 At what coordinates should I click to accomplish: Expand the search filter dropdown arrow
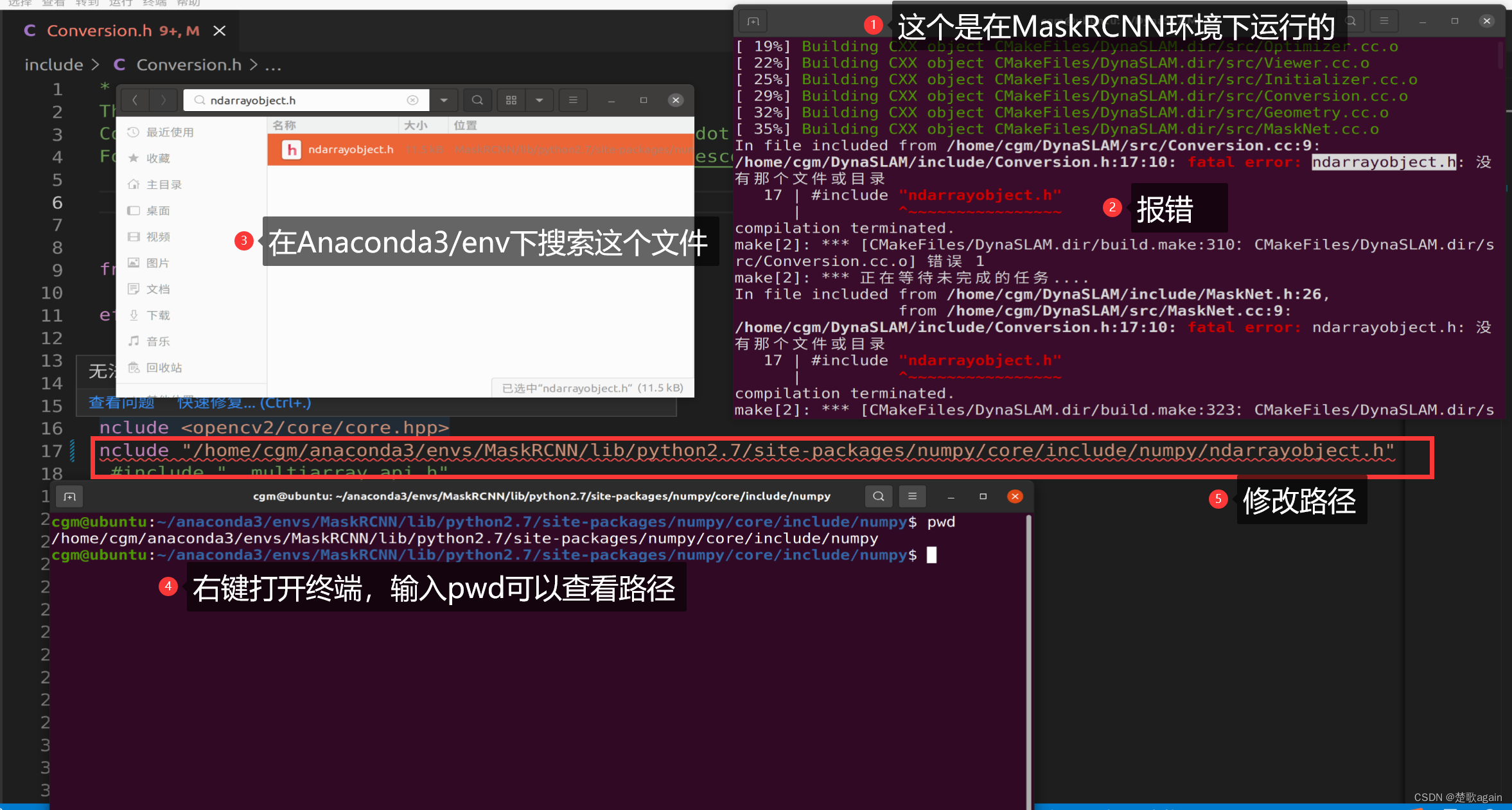click(444, 100)
